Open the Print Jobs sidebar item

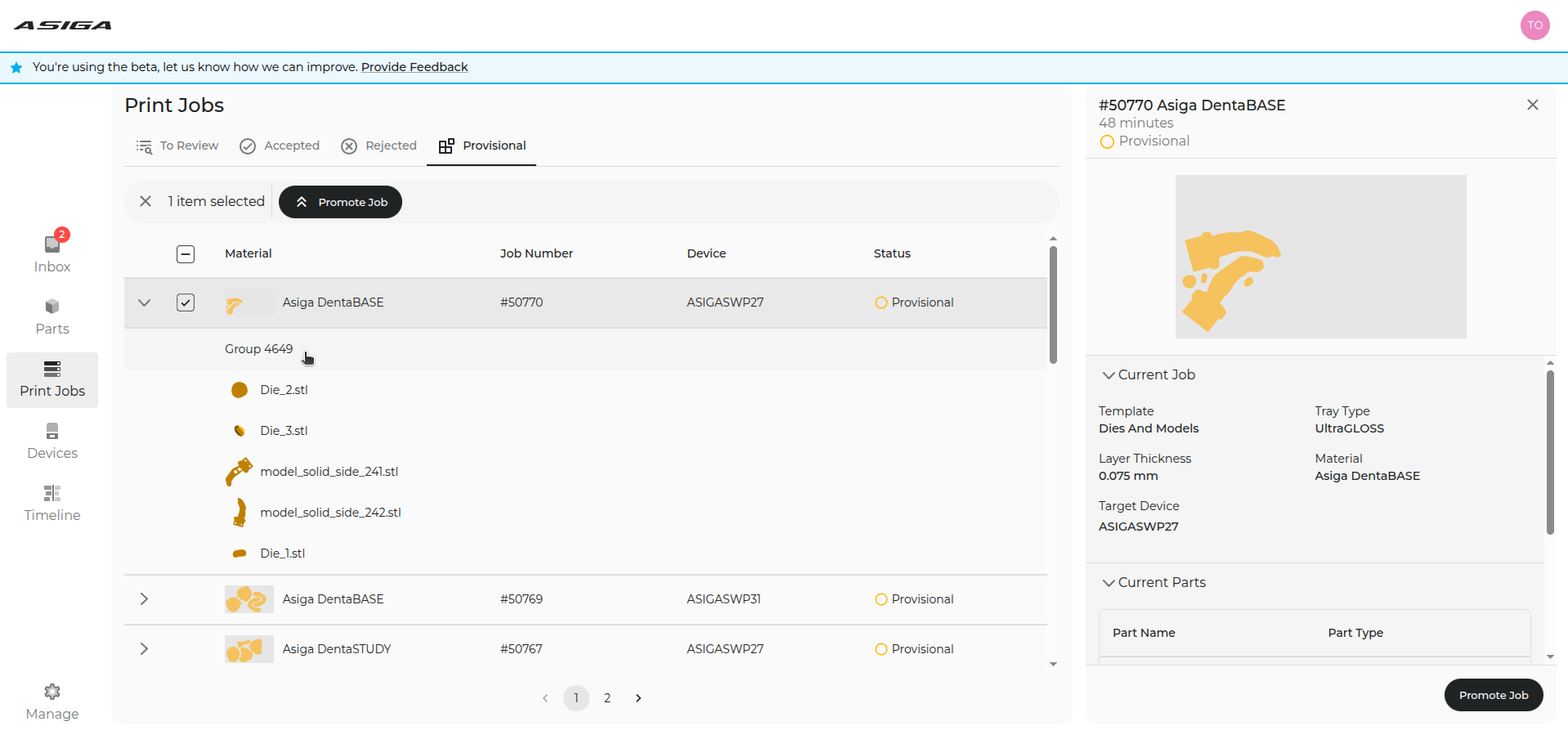pos(52,379)
